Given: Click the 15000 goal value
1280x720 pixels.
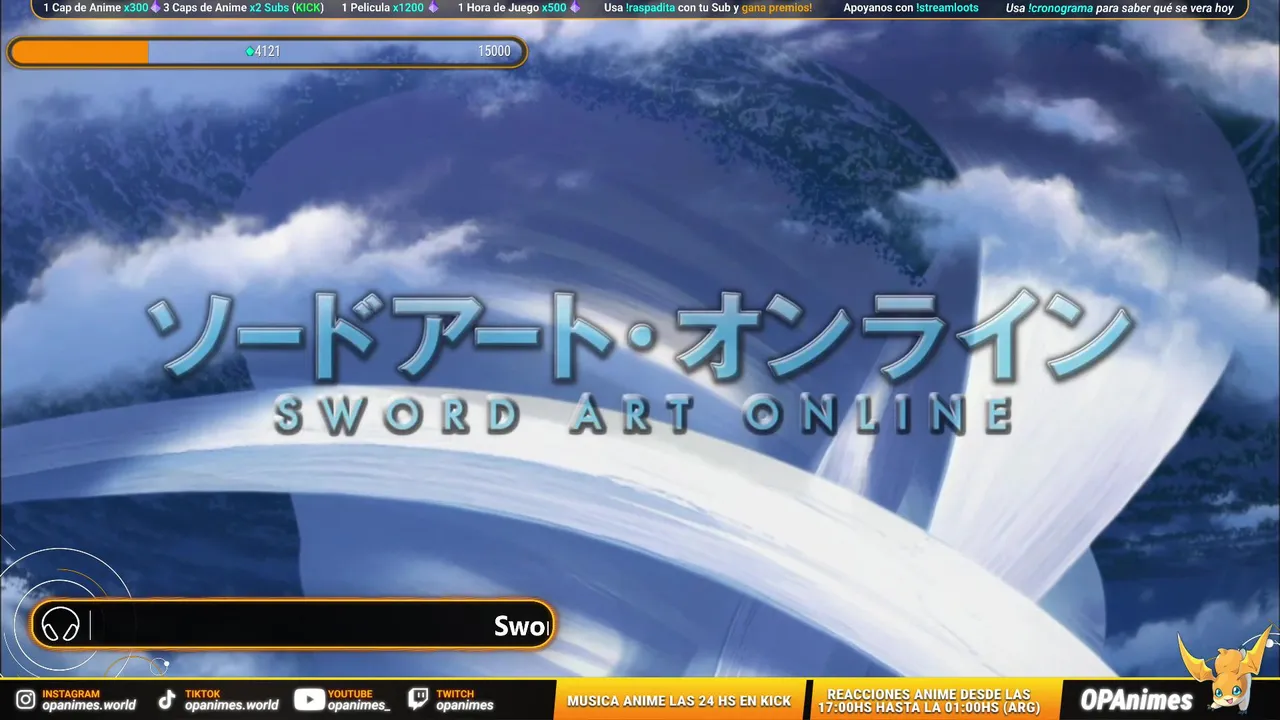Looking at the screenshot, I should [494, 52].
